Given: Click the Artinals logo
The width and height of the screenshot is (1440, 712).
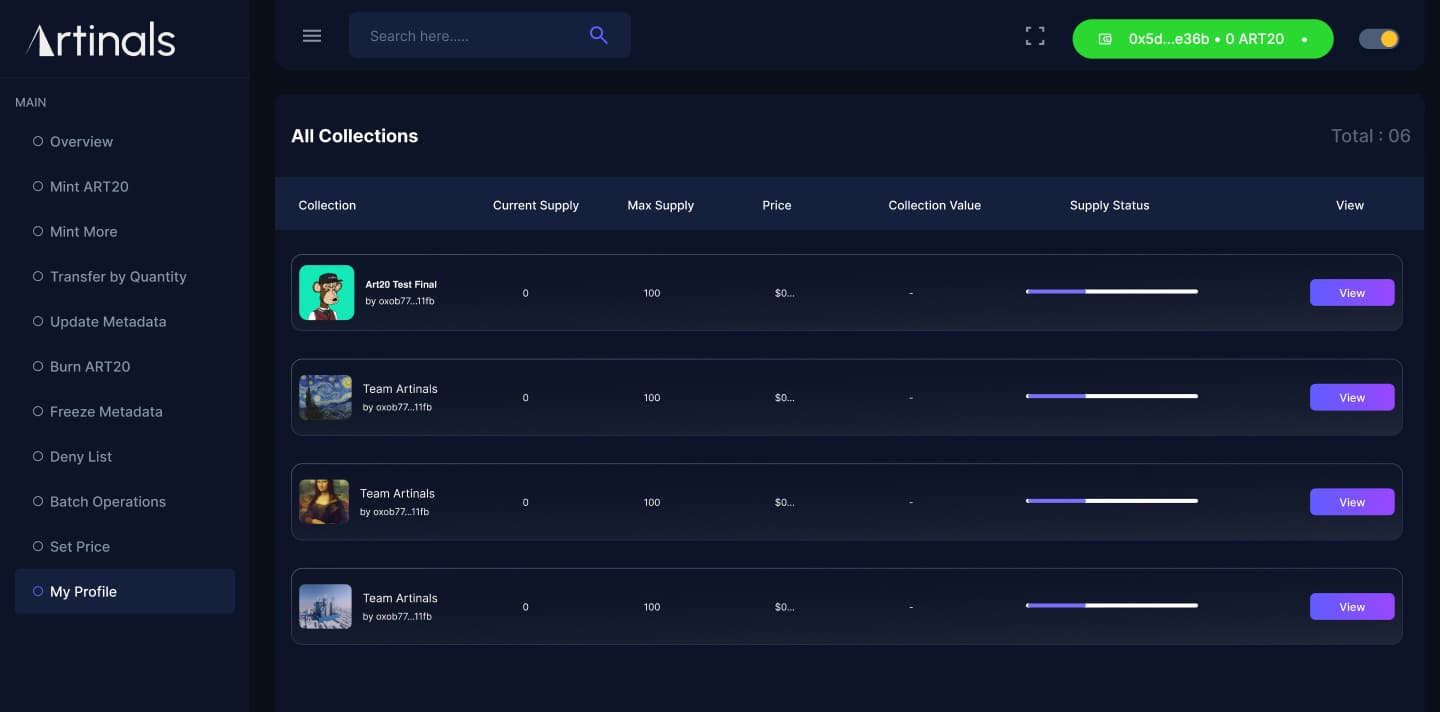Looking at the screenshot, I should point(100,40).
